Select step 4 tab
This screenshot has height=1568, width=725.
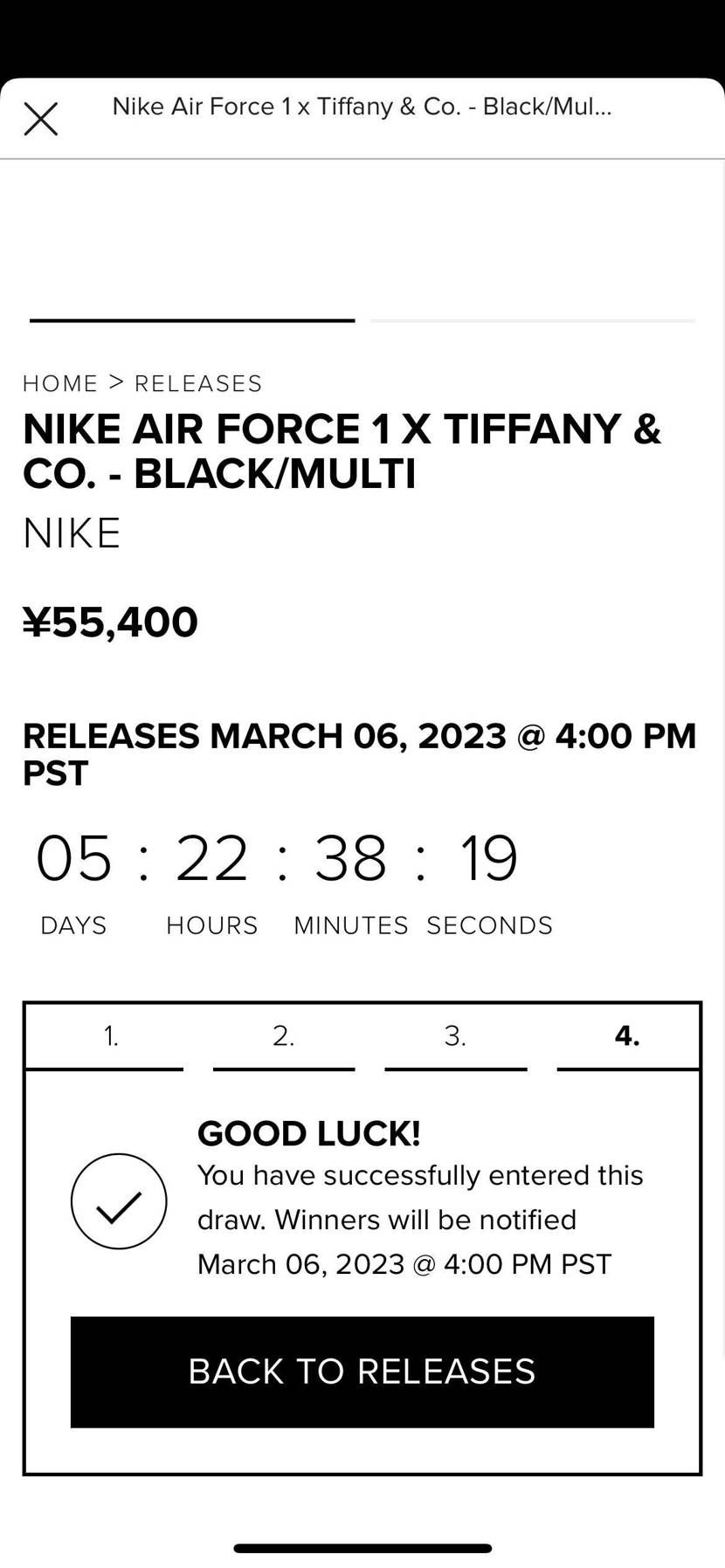click(x=627, y=1036)
